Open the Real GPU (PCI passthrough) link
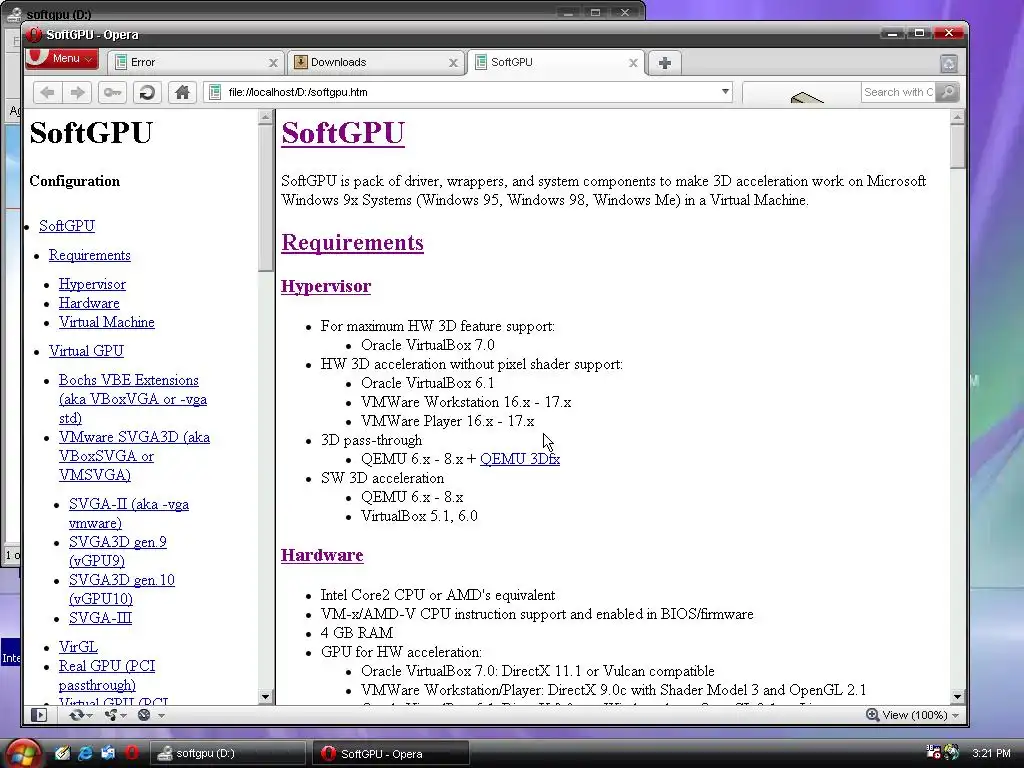 (106, 675)
